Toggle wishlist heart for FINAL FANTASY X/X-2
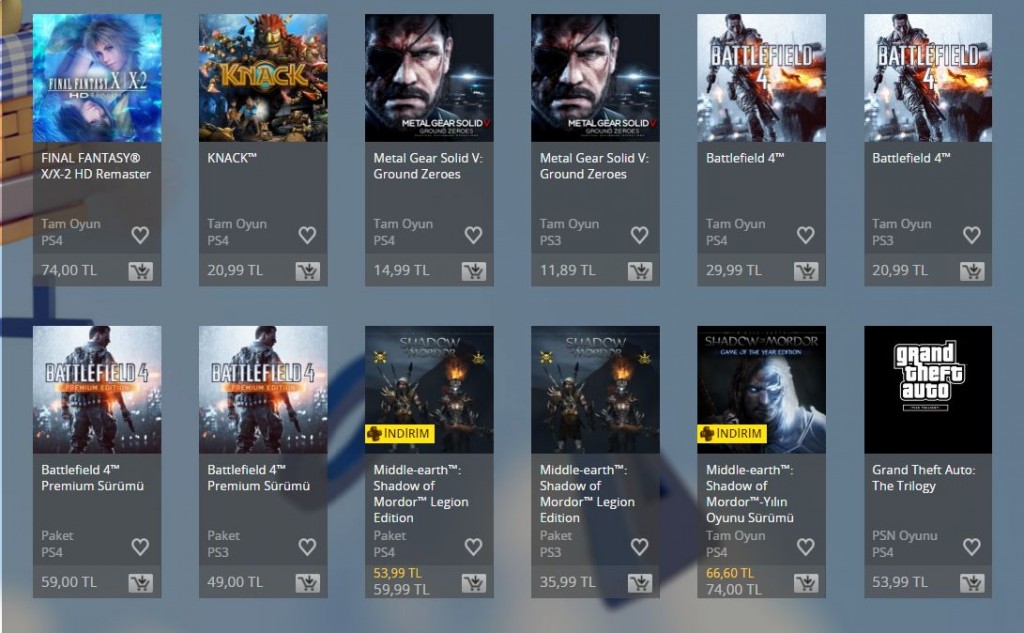Viewport: 1024px width, 633px height. [x=140, y=235]
